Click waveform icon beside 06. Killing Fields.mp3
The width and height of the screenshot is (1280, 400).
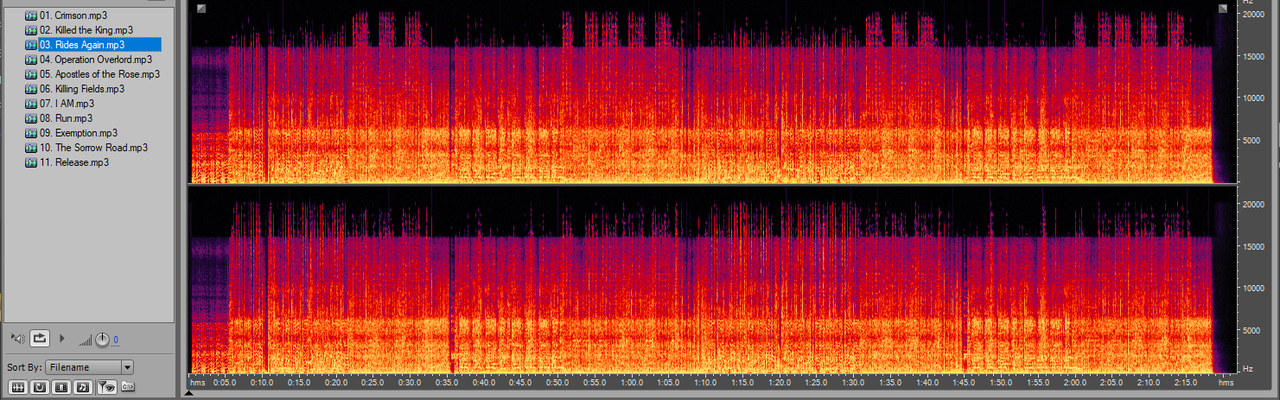point(30,89)
